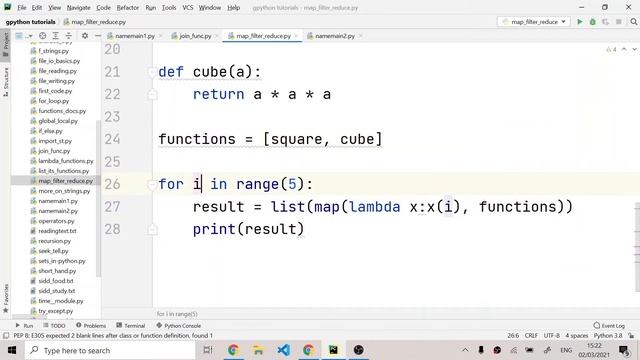The height and width of the screenshot is (360, 640).
Task: Open global_local.py in project tree
Action: 58,121
